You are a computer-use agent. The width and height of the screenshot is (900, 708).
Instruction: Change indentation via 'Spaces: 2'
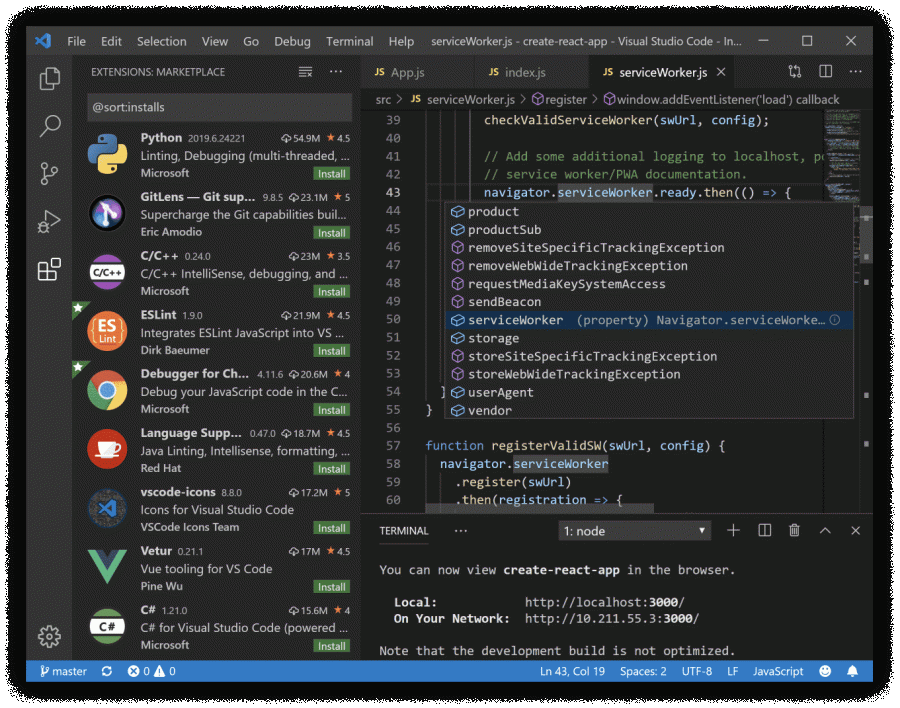tap(643, 671)
